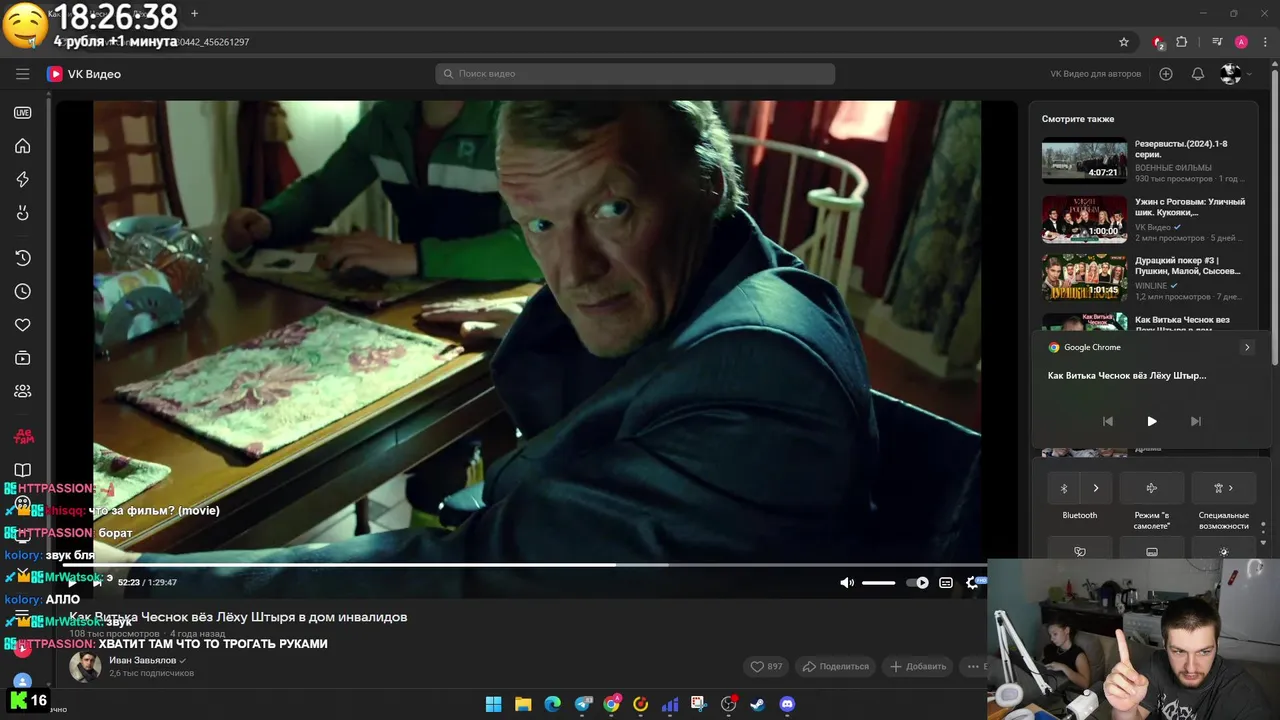Play media from the Chrome media card

tap(1151, 421)
